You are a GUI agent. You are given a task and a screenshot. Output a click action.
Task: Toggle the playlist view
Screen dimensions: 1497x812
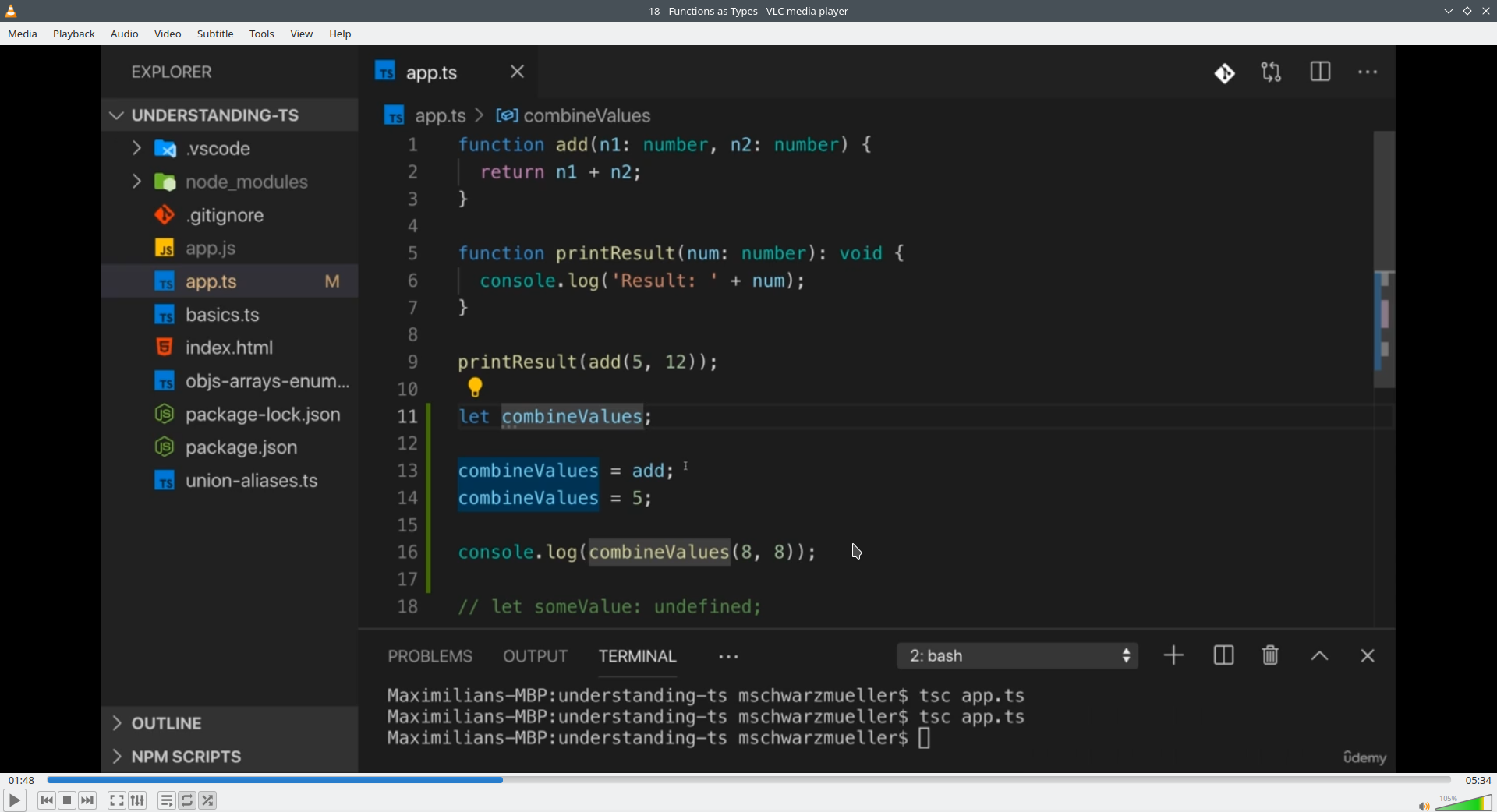(166, 800)
